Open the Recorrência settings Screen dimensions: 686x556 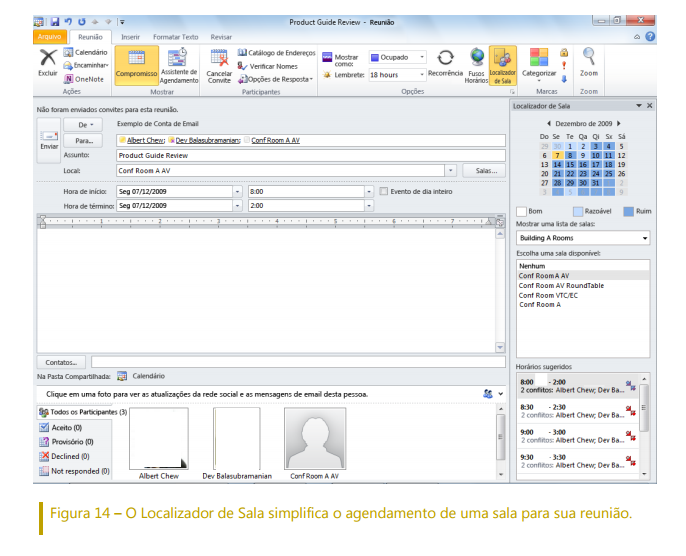[445, 62]
